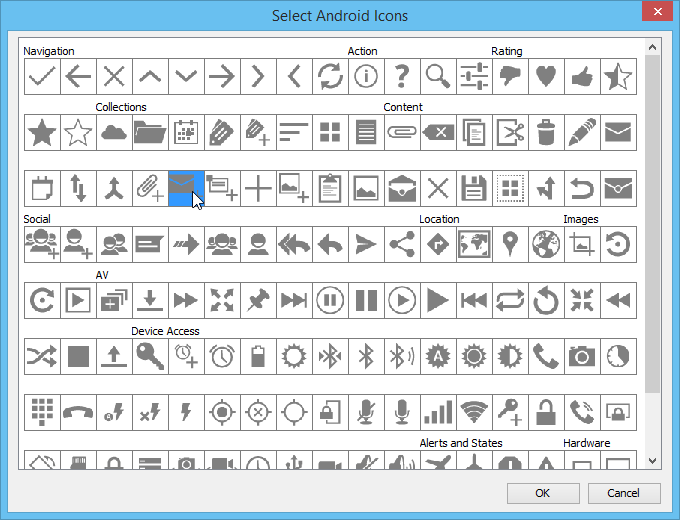Select the undo curved arrow icon
The height and width of the screenshot is (520, 680).
pyautogui.click(x=582, y=188)
